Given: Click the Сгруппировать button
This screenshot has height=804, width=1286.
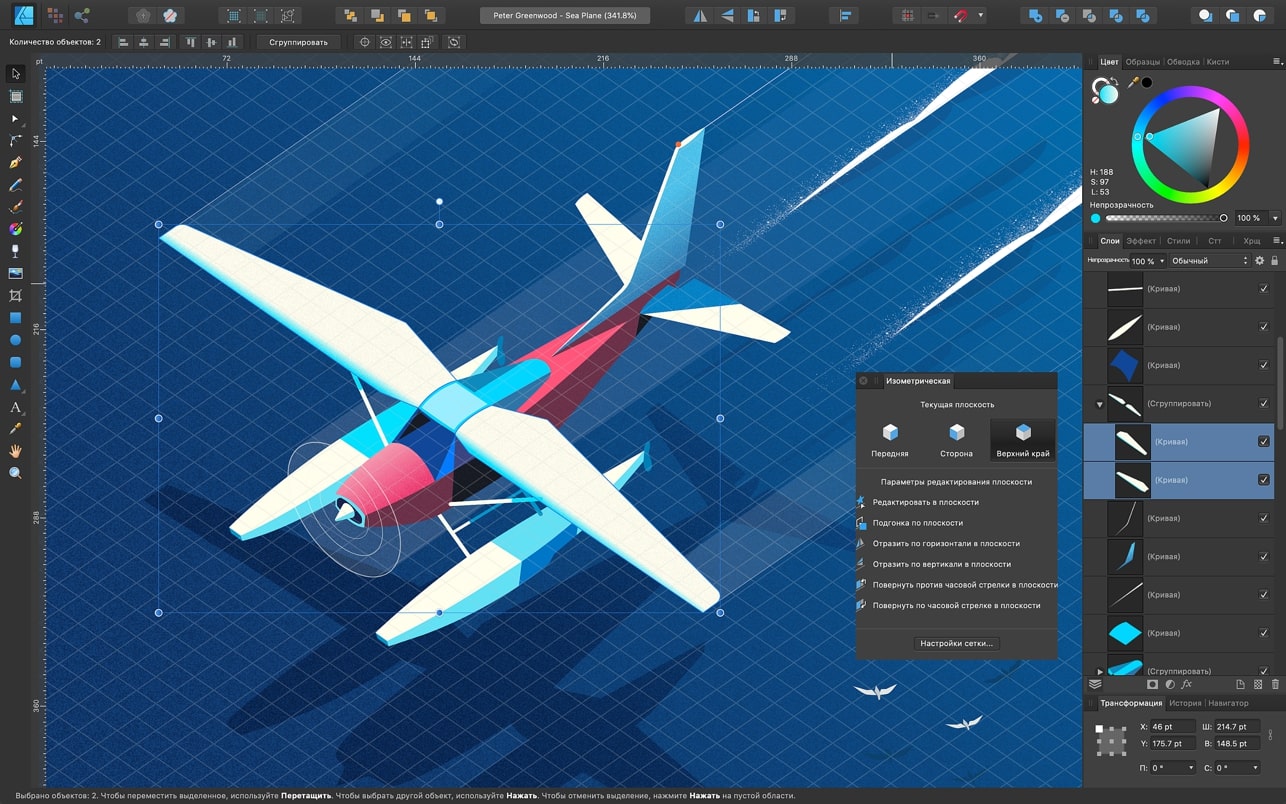Looking at the screenshot, I should [x=298, y=42].
